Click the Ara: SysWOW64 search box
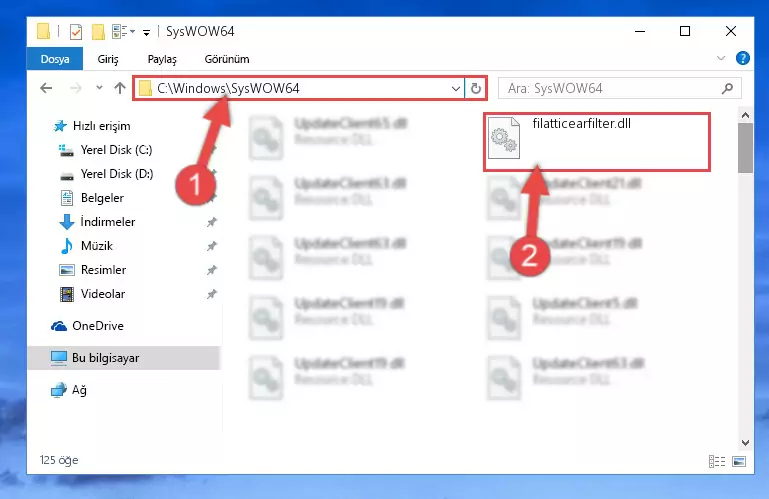Image resolution: width=769 pixels, height=499 pixels. [x=619, y=88]
